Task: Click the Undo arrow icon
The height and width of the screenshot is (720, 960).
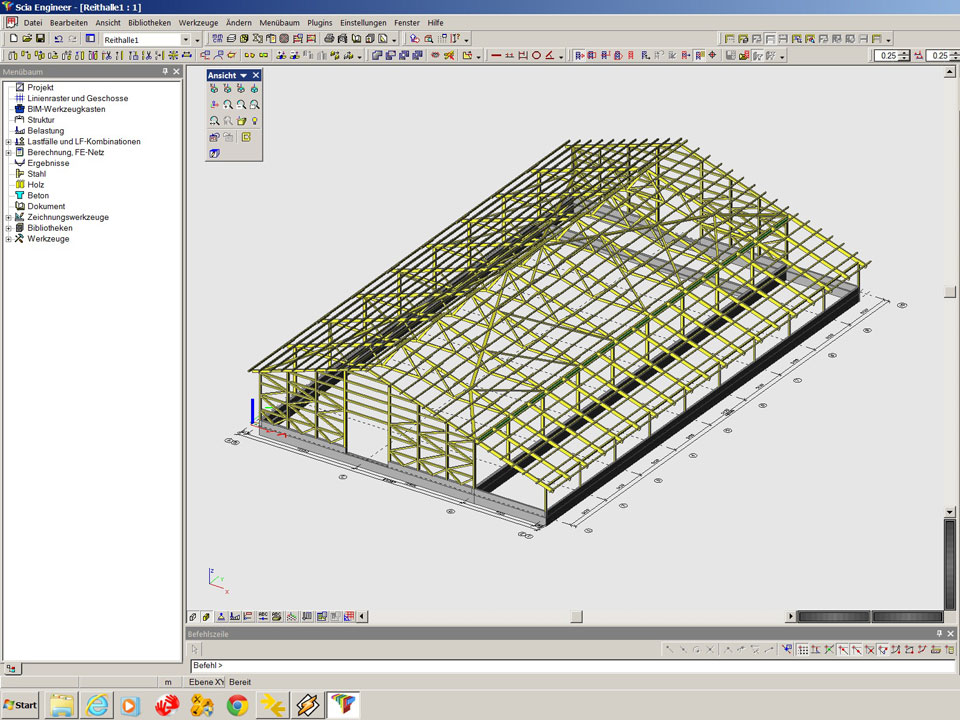Action: [59, 39]
